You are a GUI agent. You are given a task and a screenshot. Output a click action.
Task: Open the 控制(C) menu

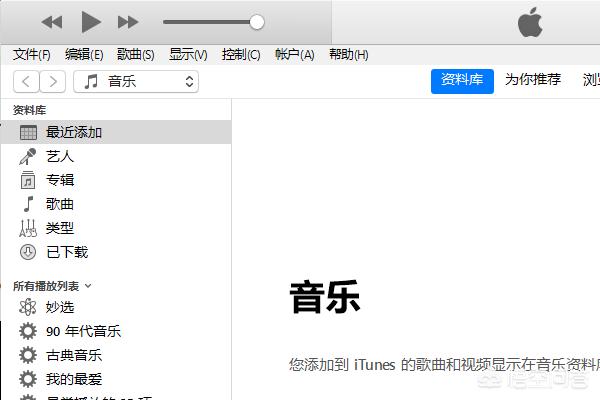click(x=241, y=55)
